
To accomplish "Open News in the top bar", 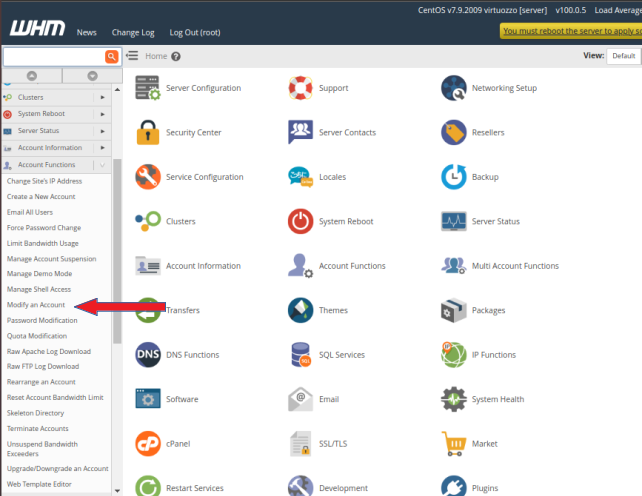I will click(x=87, y=32).
